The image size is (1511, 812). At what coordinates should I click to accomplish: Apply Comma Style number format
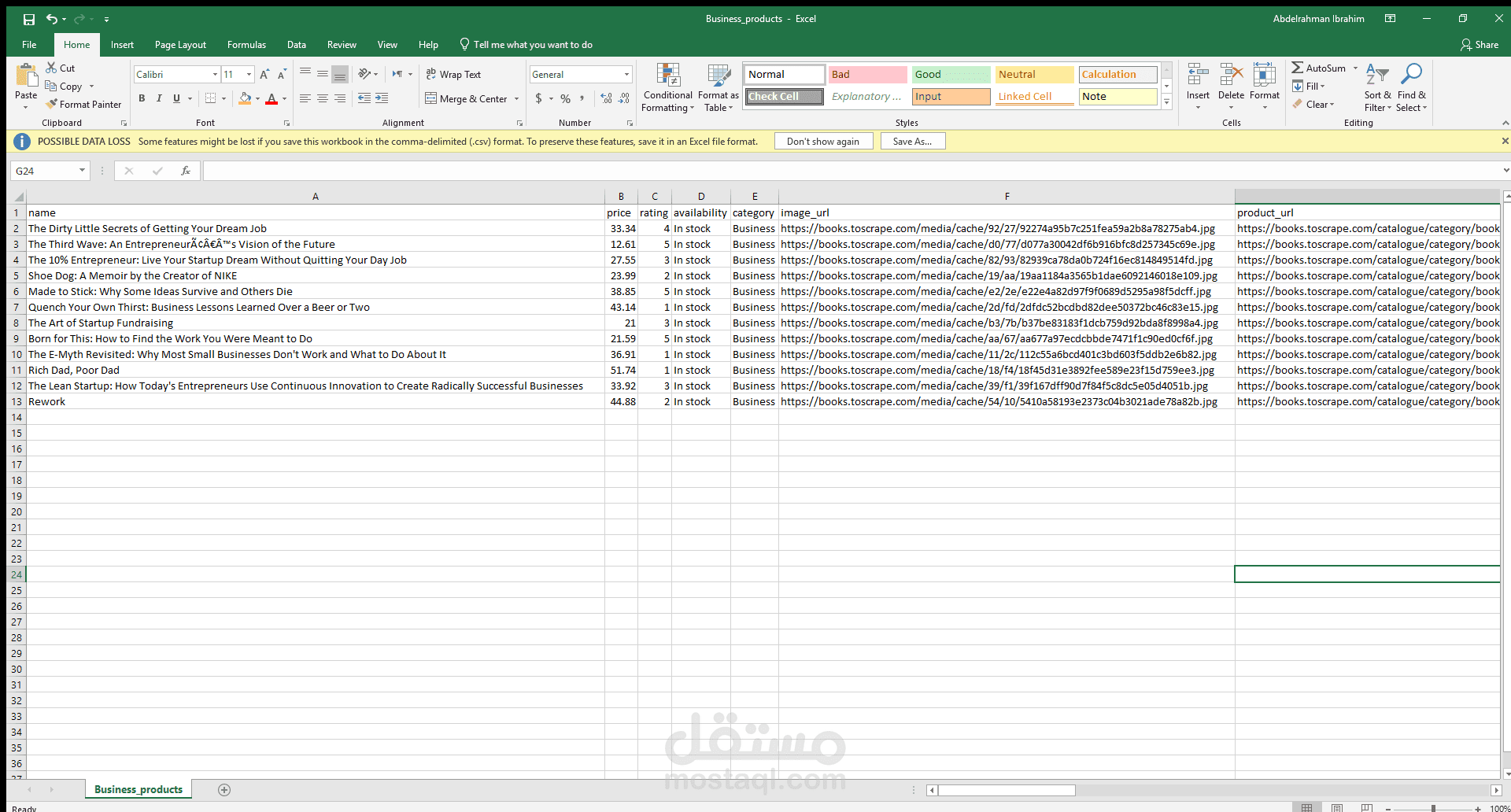[582, 98]
